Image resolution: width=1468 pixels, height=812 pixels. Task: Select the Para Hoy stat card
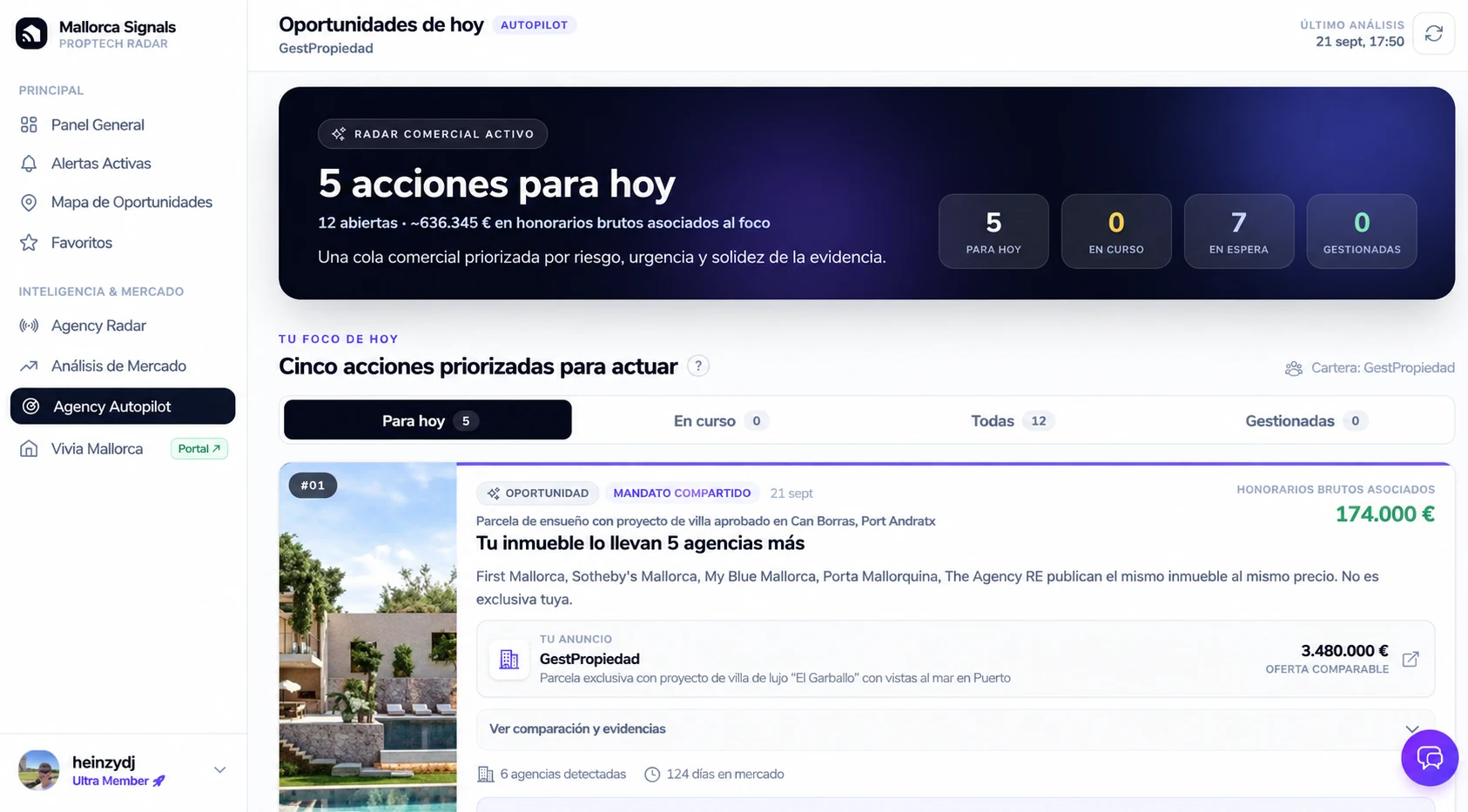(x=993, y=232)
